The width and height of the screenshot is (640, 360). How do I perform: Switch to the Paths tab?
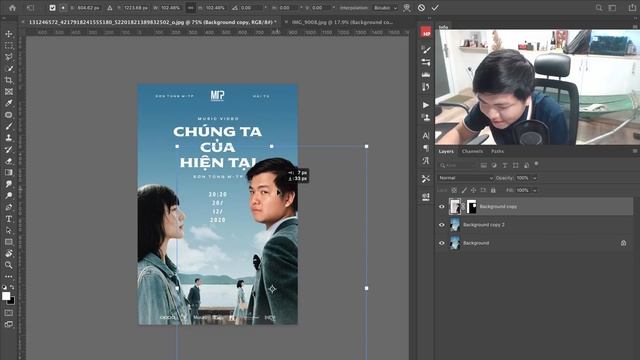pyautogui.click(x=497, y=151)
